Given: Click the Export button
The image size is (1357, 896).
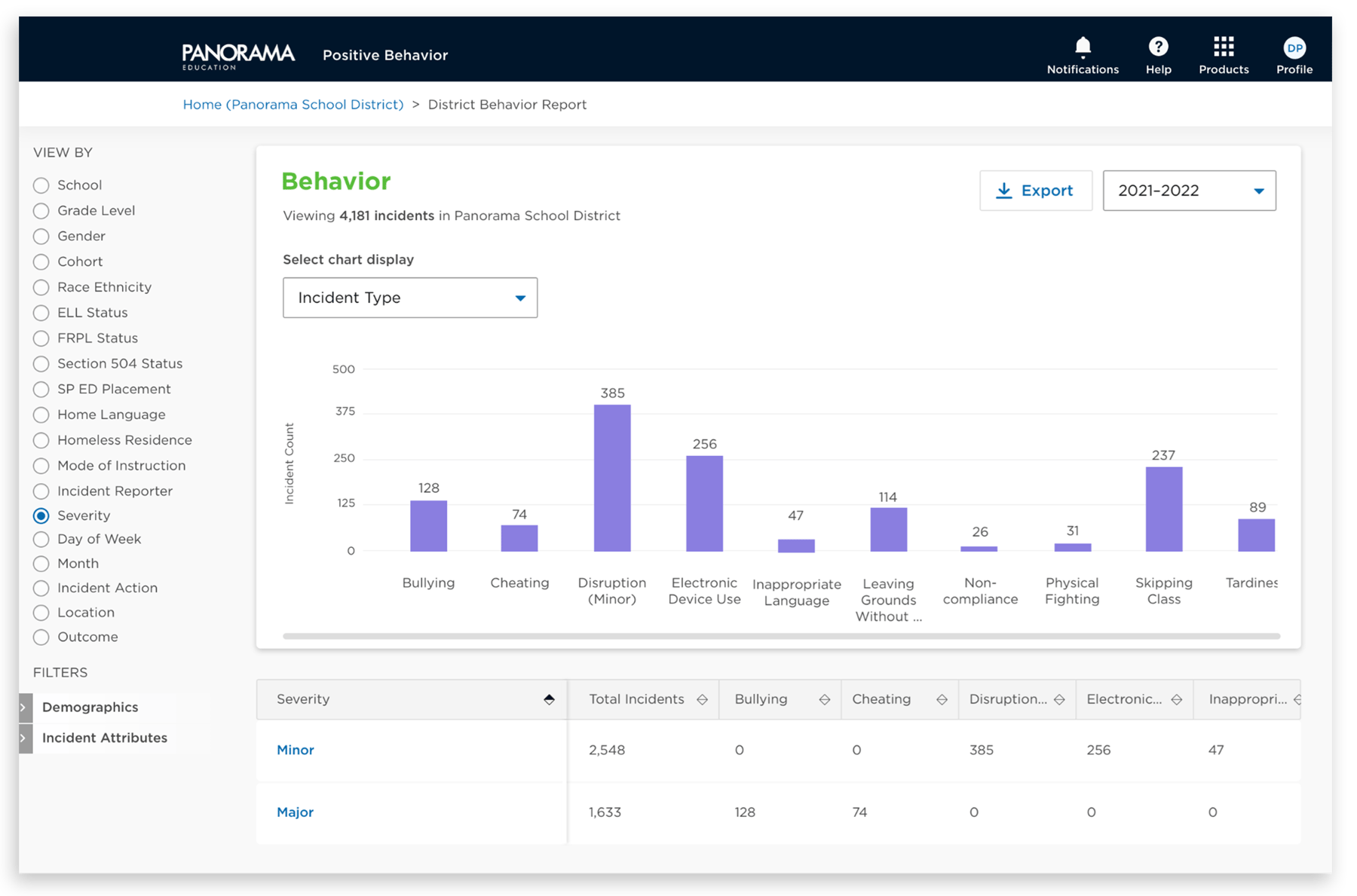Looking at the screenshot, I should [1036, 191].
